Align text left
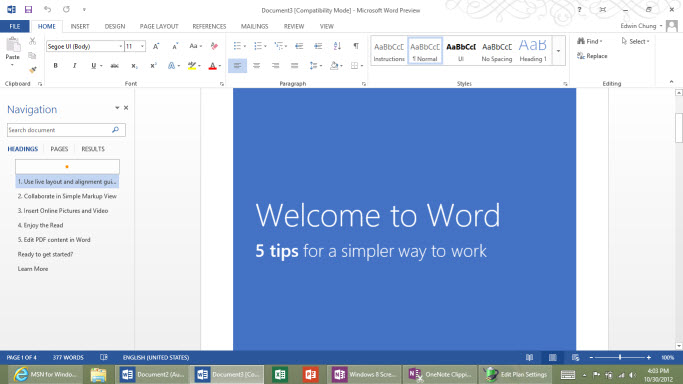The height and width of the screenshot is (384, 683). click(237, 66)
